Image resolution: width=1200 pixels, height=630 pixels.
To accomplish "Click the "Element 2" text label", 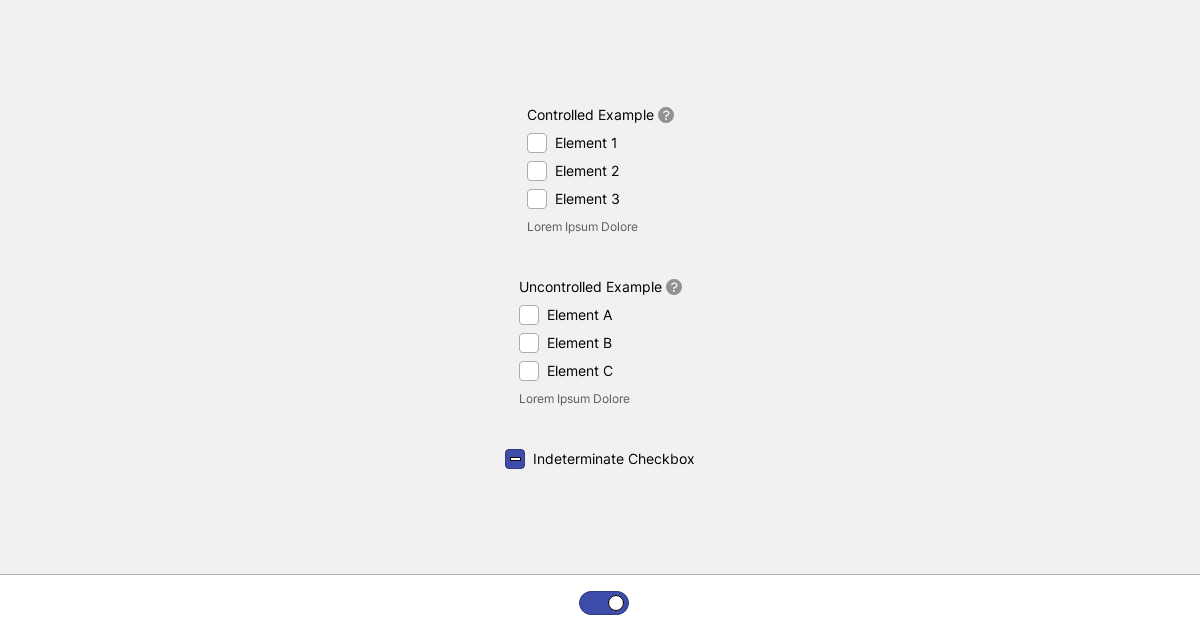I will 587,171.
